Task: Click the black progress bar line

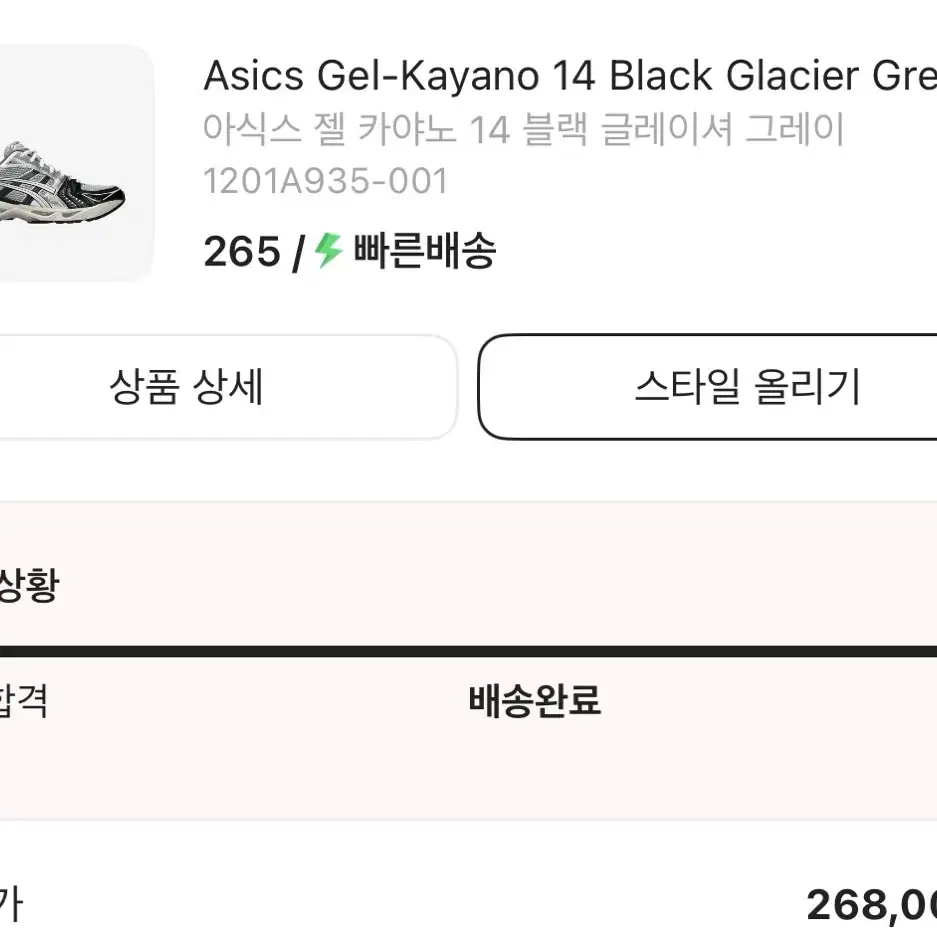Action: pyautogui.click(x=468, y=651)
